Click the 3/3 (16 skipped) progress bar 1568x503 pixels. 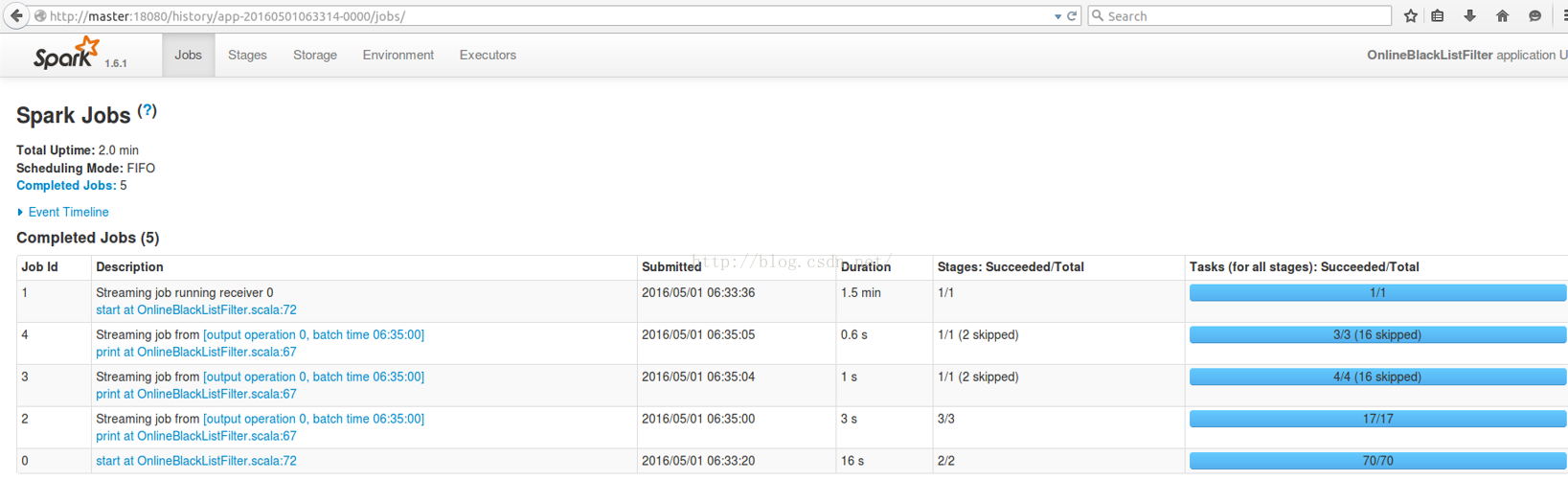point(1377,335)
